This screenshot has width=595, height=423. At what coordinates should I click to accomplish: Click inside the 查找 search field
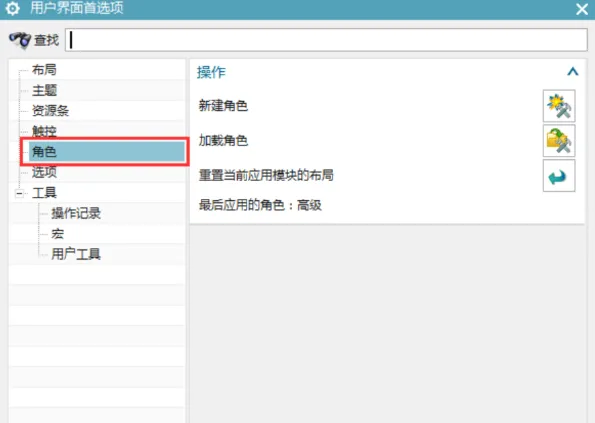[326, 40]
